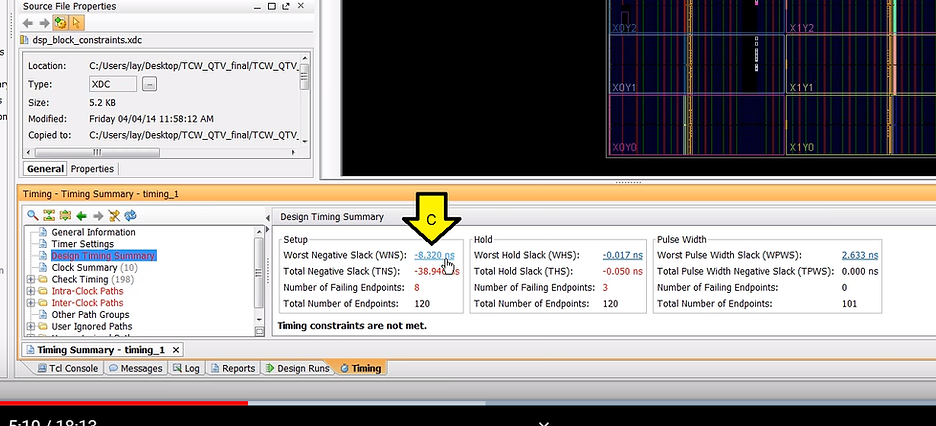Click the browse button next to Type XDC
Image resolution: width=936 pixels, height=426 pixels.
coord(150,84)
